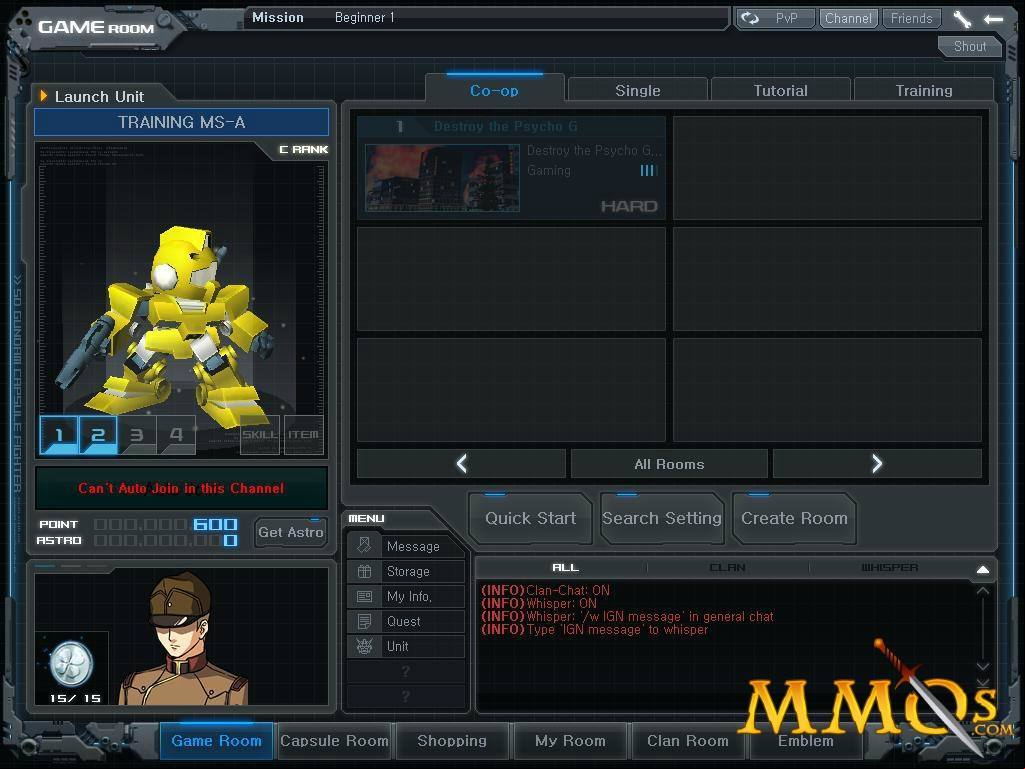Screen dimensions: 1025x769
Task: Open Search Setting
Action: [662, 519]
